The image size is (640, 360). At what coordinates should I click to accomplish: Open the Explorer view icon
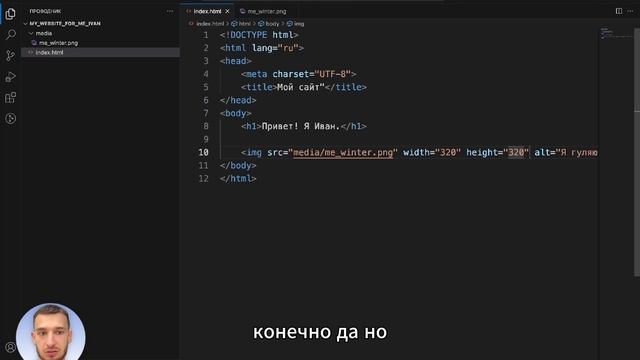pos(11,14)
